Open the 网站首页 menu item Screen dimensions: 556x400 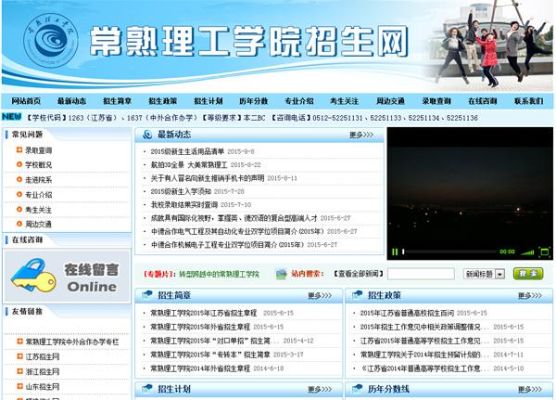point(26,101)
